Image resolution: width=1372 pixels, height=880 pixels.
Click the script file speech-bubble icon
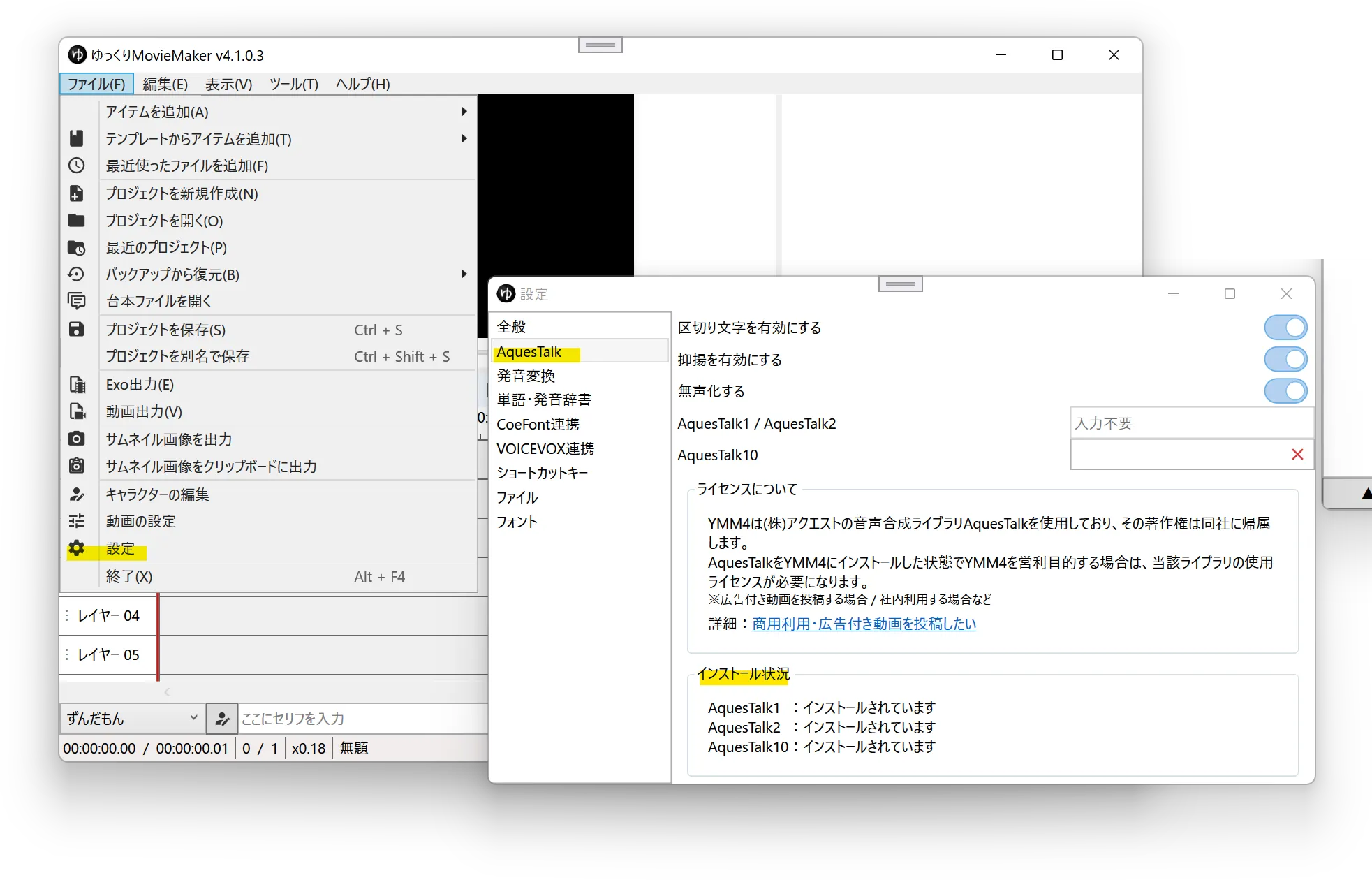(77, 301)
